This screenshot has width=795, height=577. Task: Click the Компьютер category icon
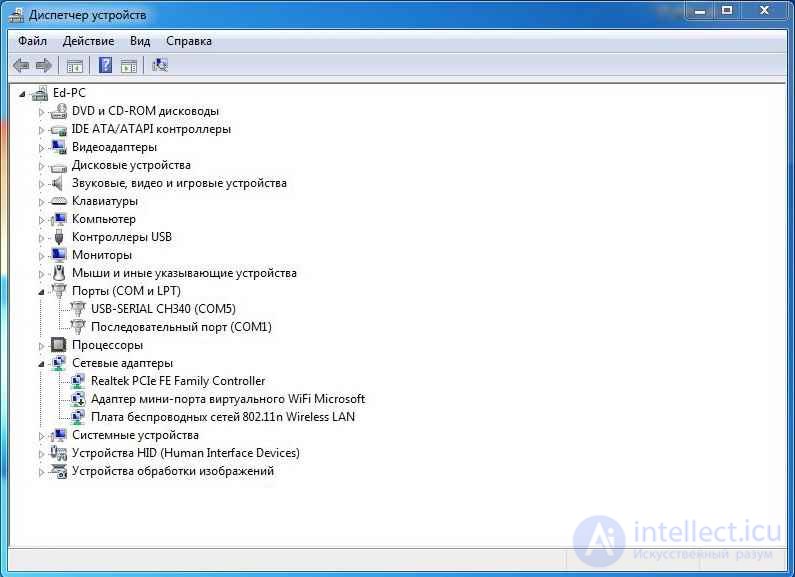pos(59,219)
